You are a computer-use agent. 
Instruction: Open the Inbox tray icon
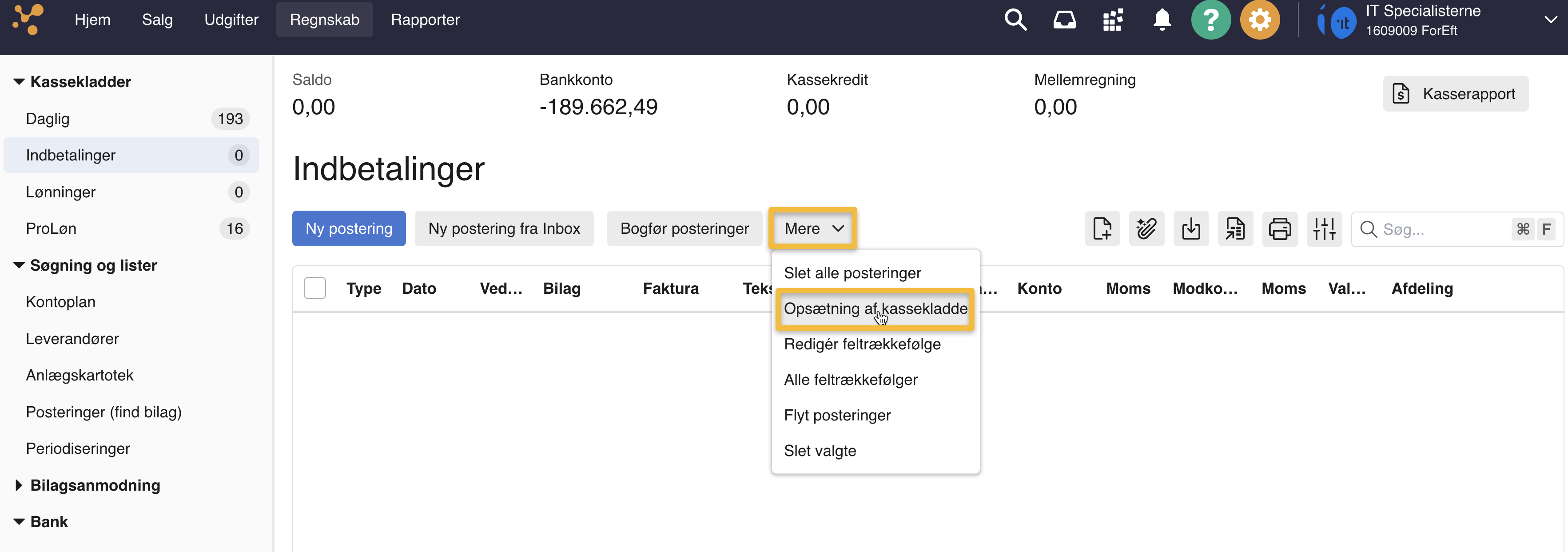click(x=1064, y=20)
